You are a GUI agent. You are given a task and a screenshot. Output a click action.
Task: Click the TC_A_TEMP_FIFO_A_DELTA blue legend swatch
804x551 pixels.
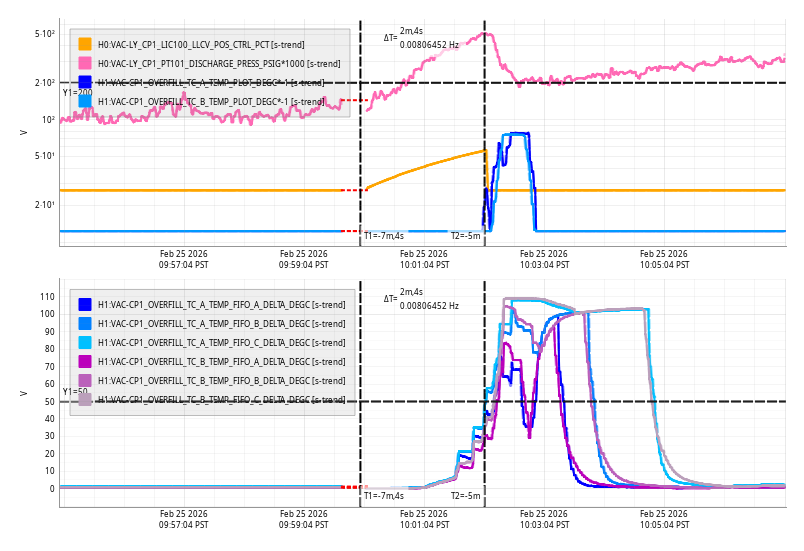85,304
